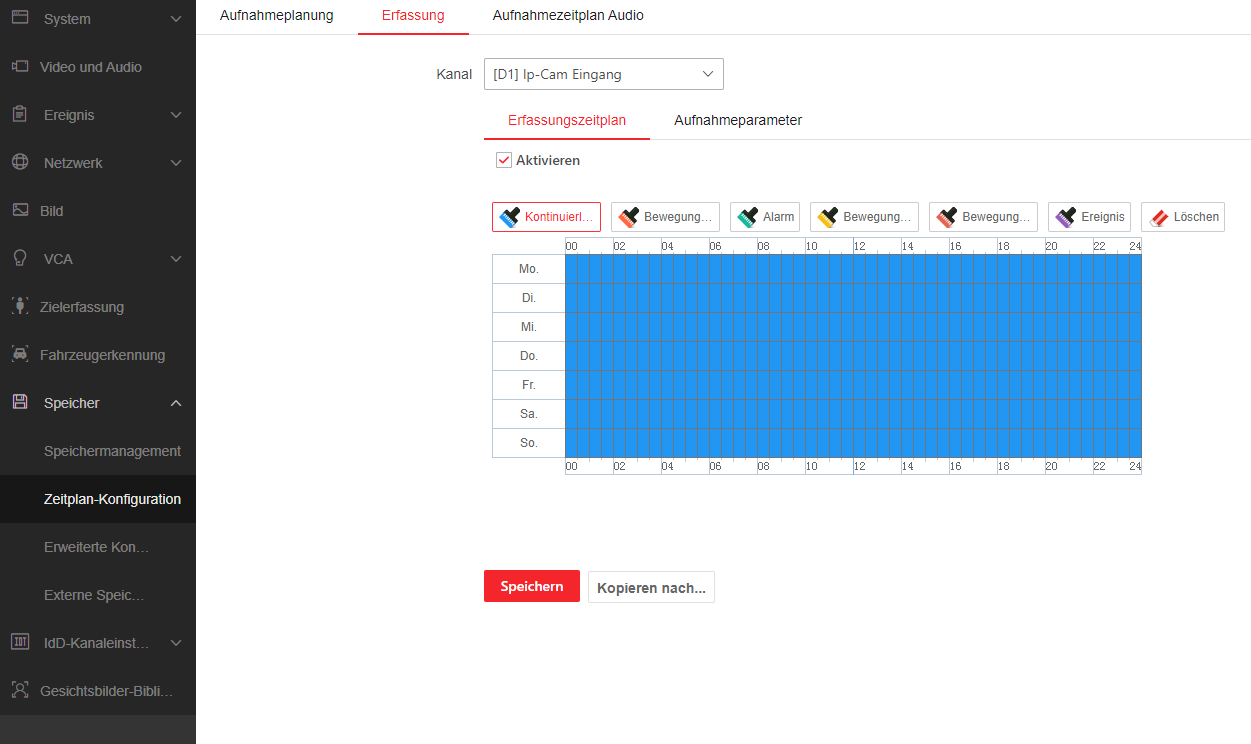Switch to the Aufnahmeplanung tab

click(x=276, y=16)
